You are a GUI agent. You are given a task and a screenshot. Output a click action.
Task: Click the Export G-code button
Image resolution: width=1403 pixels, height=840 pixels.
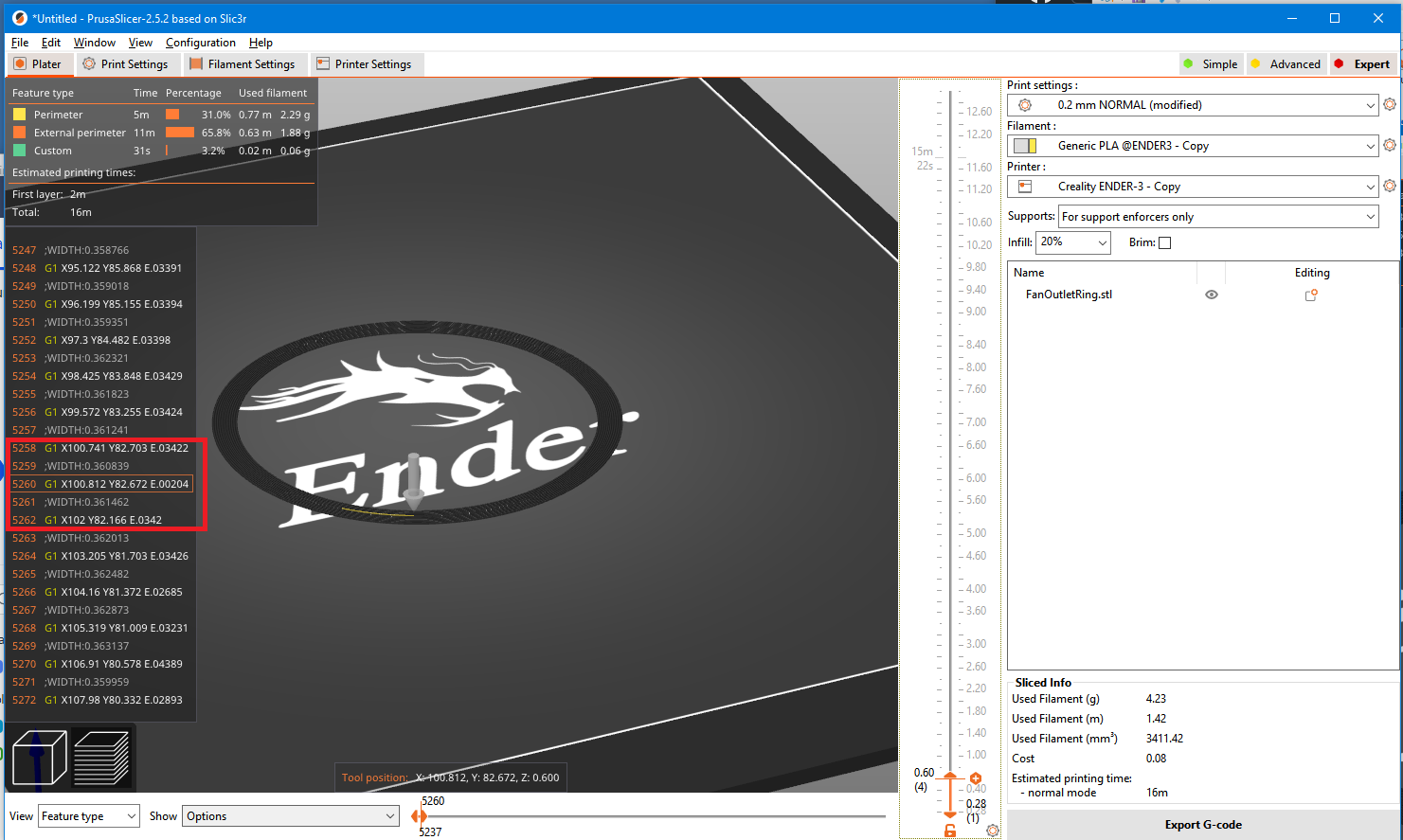pyautogui.click(x=1203, y=824)
